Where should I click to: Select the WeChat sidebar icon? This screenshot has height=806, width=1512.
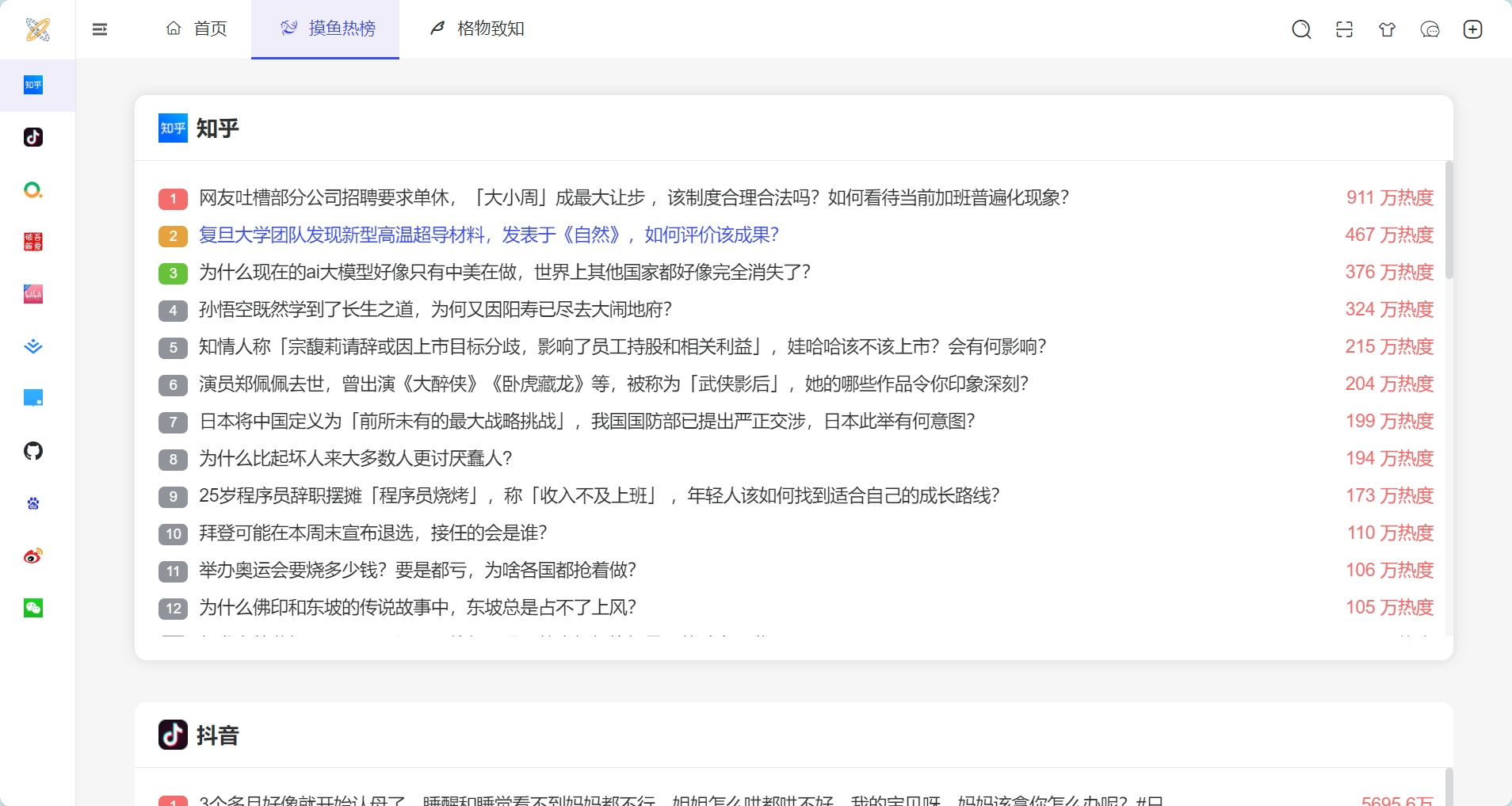(x=33, y=608)
